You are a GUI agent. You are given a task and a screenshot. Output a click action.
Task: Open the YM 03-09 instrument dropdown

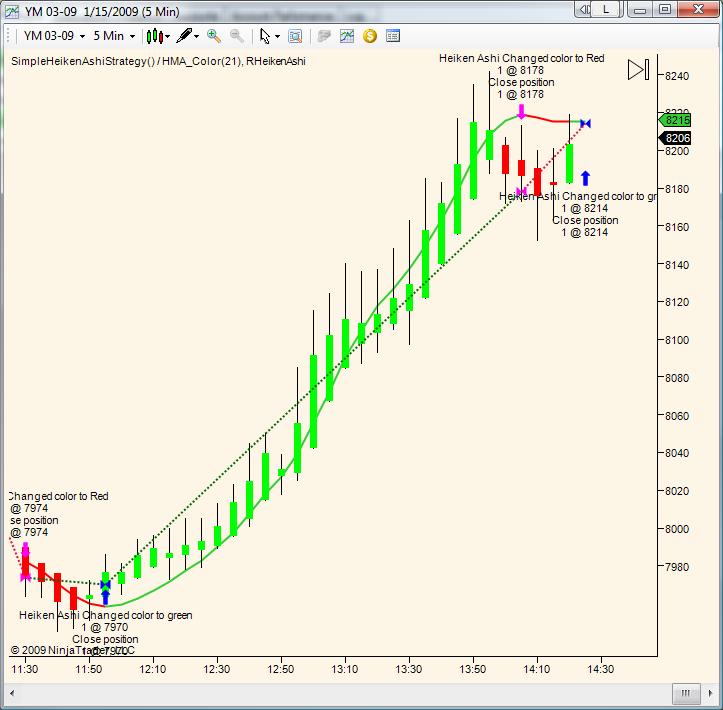[x=54, y=36]
